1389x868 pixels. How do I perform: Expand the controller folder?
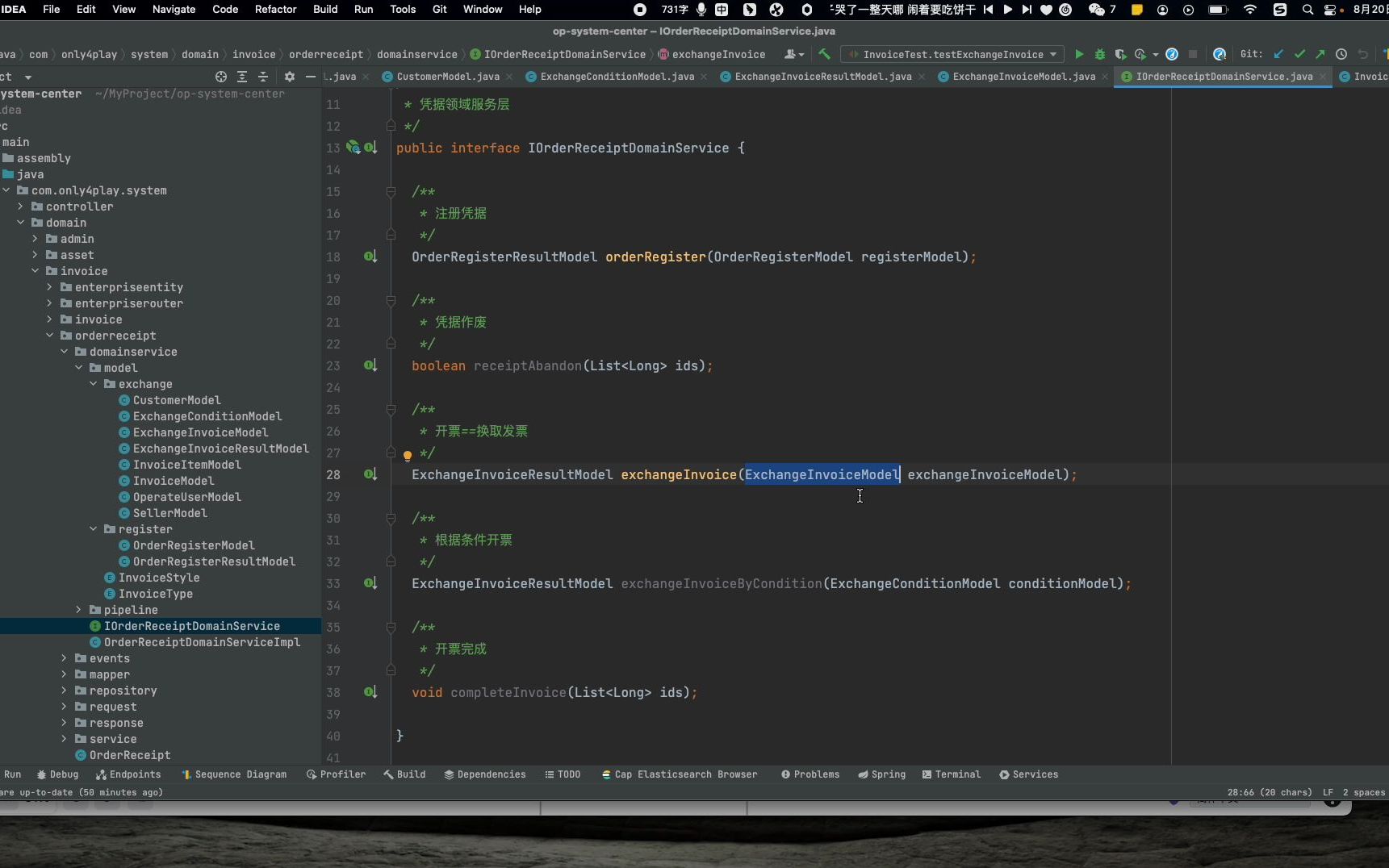pyautogui.click(x=21, y=207)
